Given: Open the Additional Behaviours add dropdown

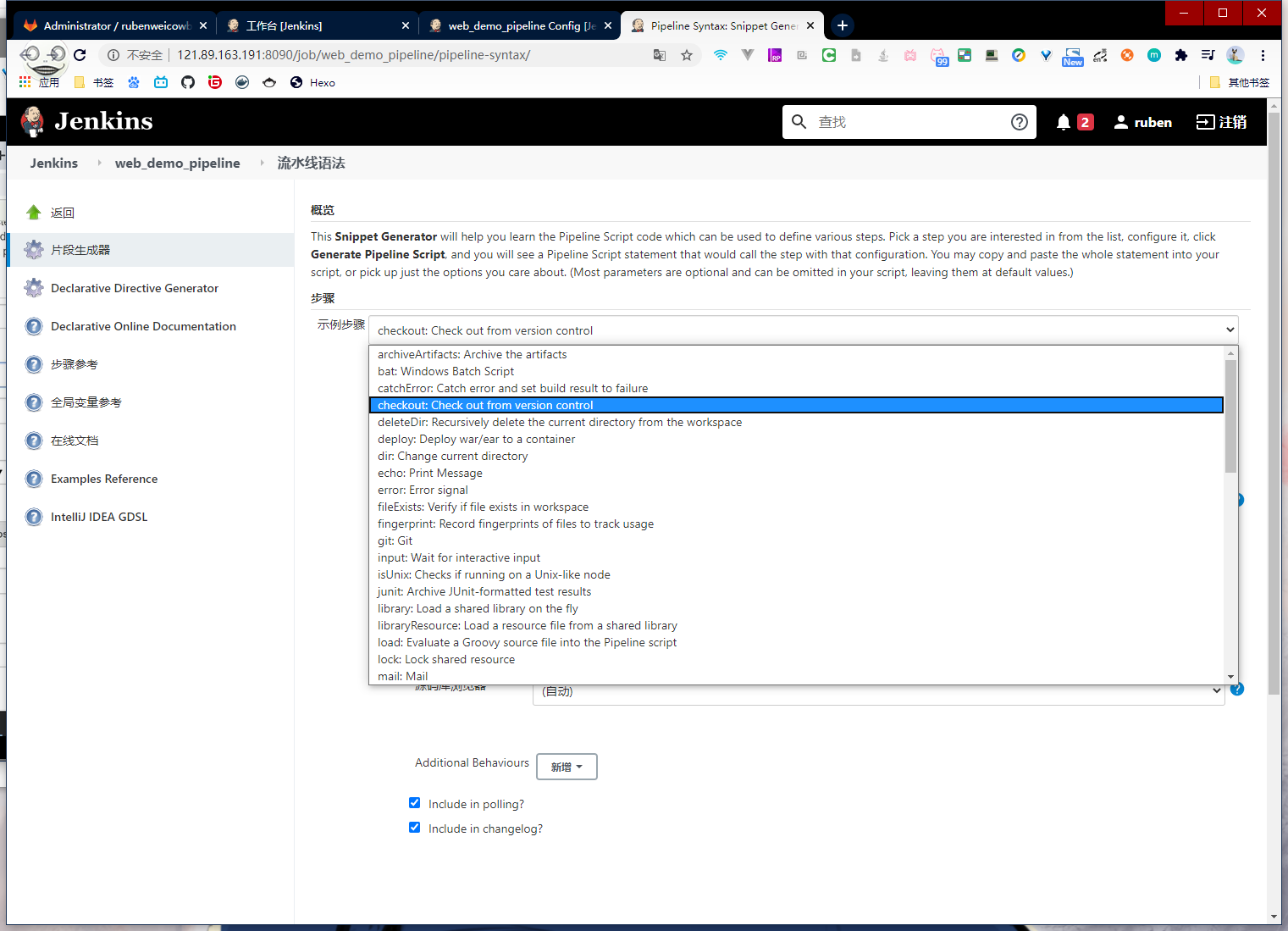Looking at the screenshot, I should 567,767.
